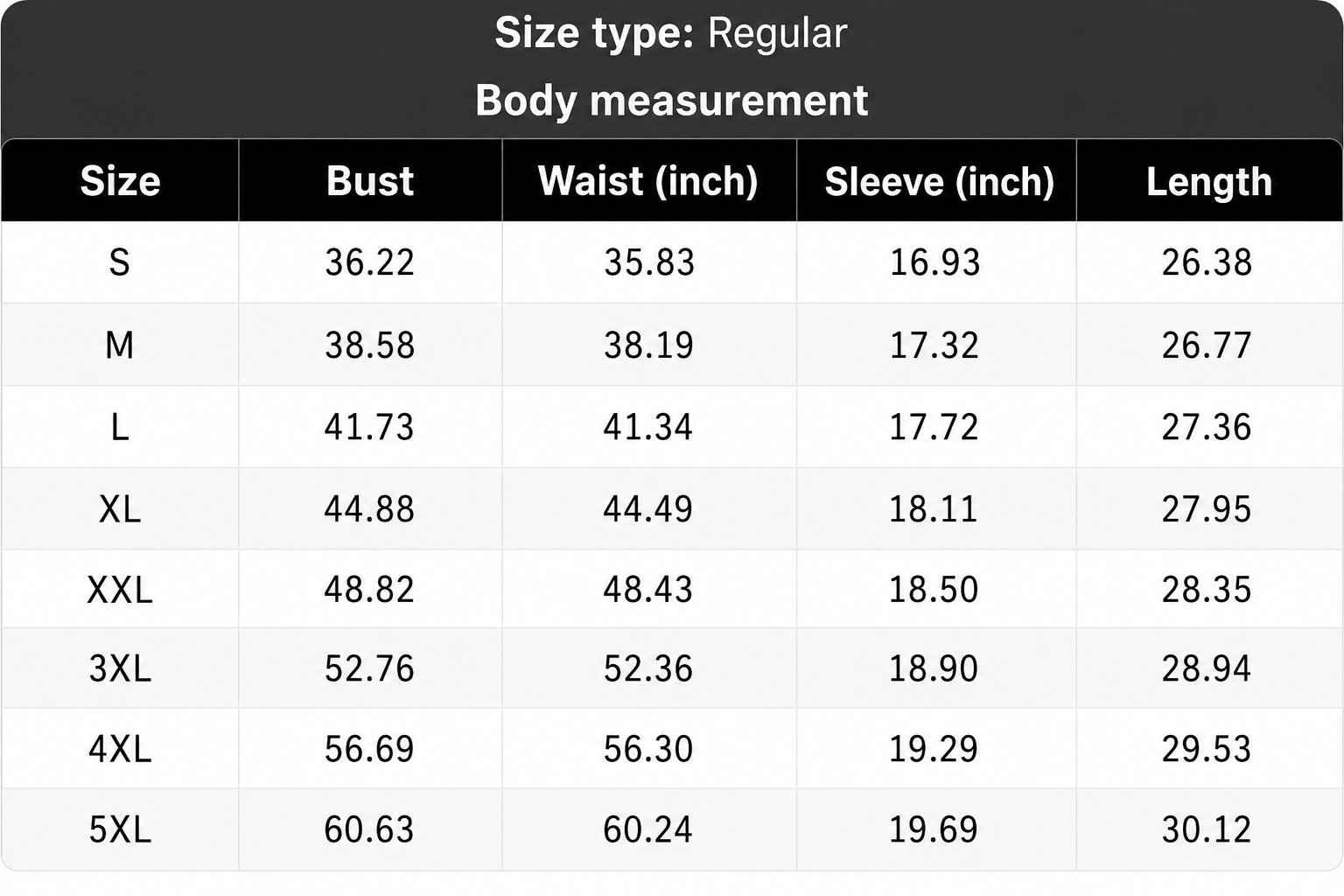Choose the XXL size cell
Image resolution: width=1344 pixels, height=896 pixels.
(120, 589)
